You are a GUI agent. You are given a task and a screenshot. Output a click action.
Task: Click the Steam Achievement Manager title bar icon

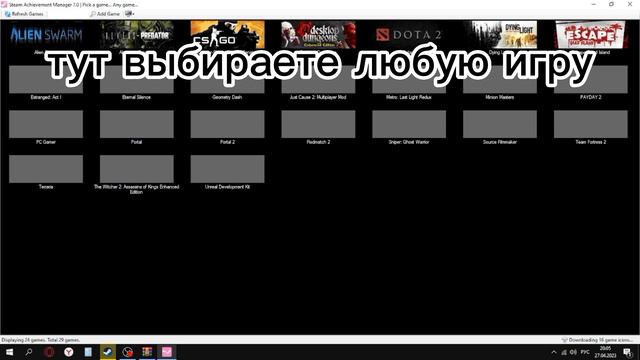4,4
